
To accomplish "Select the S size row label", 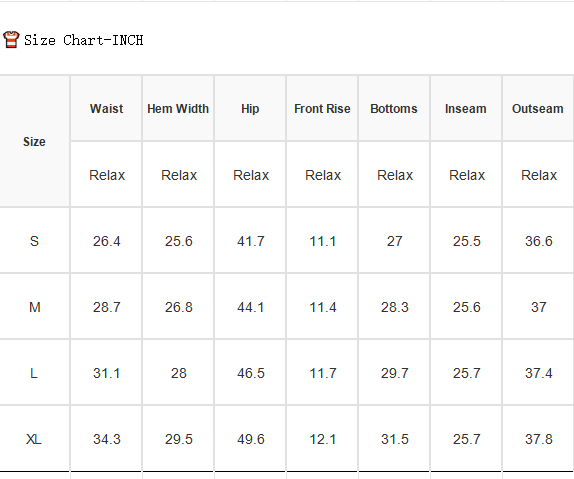I will pyautogui.click(x=34, y=241).
